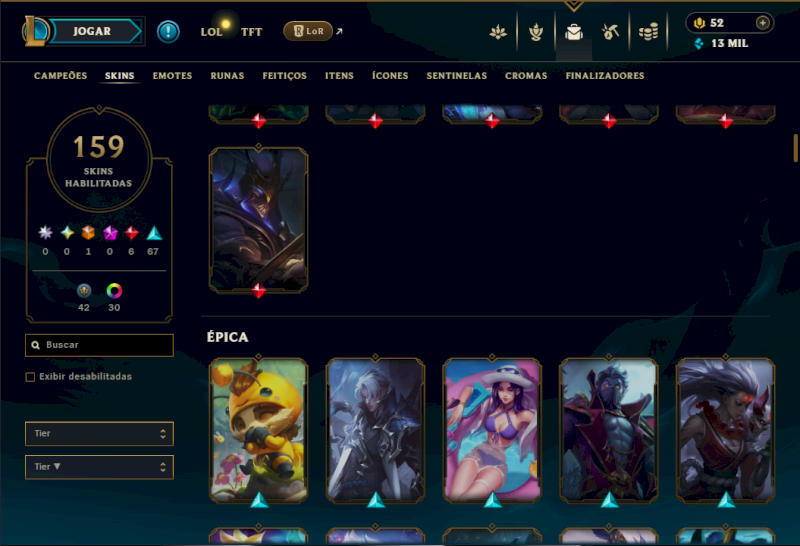Expand the first Tier dropdown
The image size is (800, 546).
click(99, 434)
